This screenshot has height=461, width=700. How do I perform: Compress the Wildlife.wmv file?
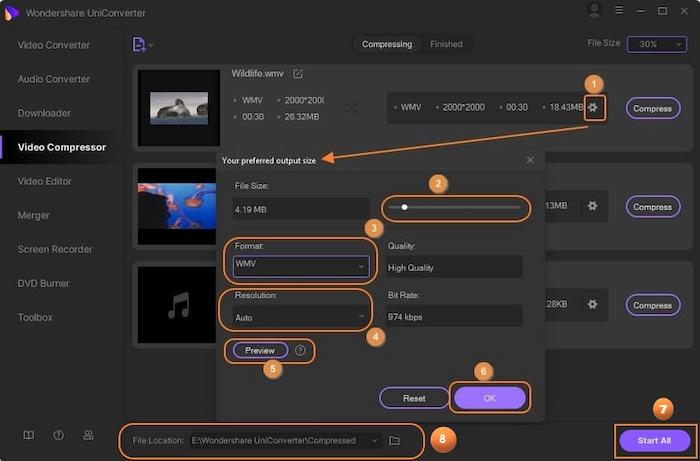click(x=652, y=108)
